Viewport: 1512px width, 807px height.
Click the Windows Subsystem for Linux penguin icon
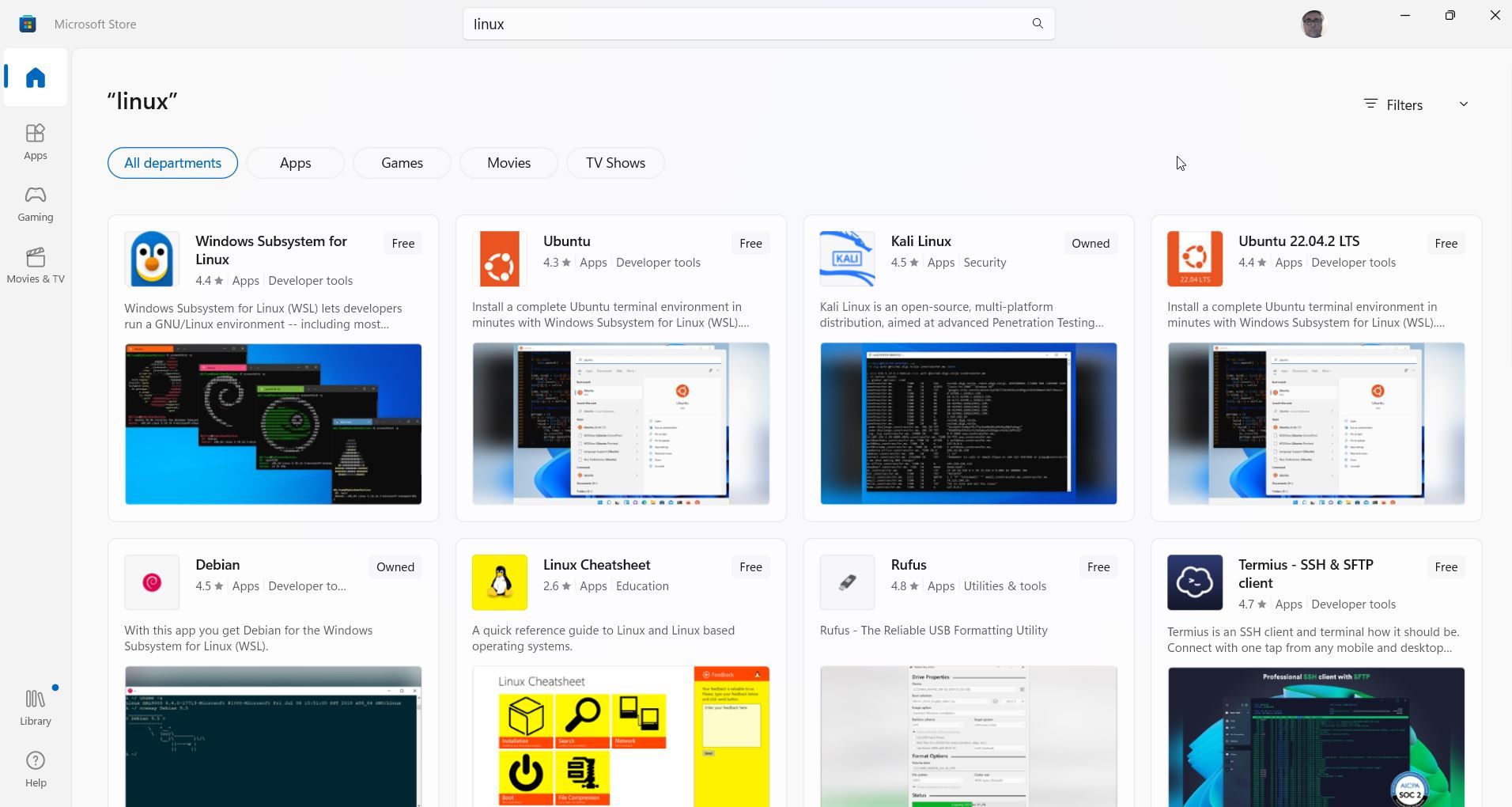click(152, 259)
